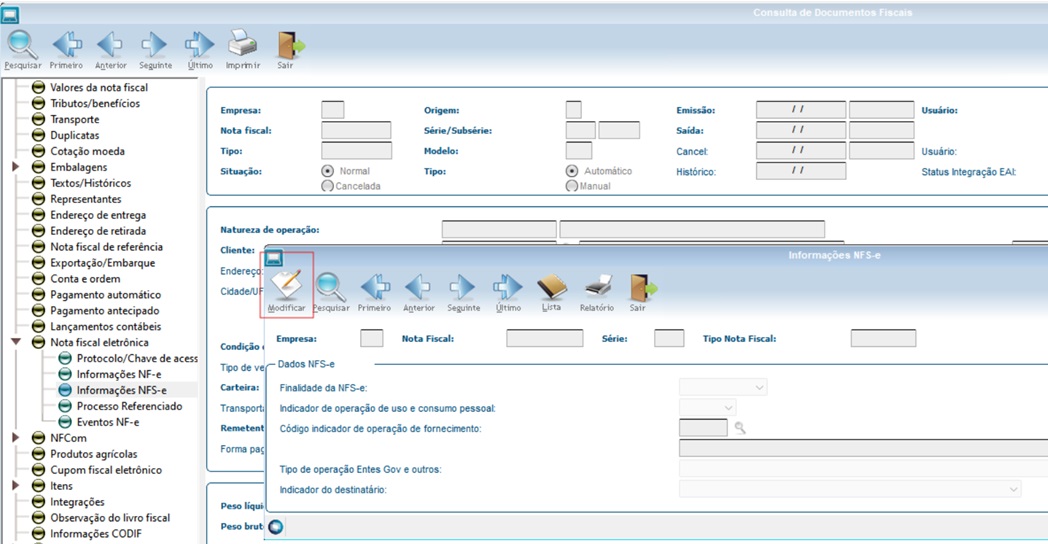
Task: Click Primeiro in the Informações NFS-e toolbar
Action: [374, 291]
